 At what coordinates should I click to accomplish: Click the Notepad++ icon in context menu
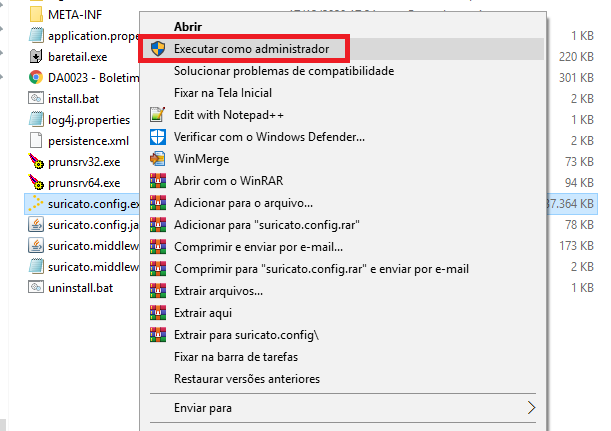point(157,114)
